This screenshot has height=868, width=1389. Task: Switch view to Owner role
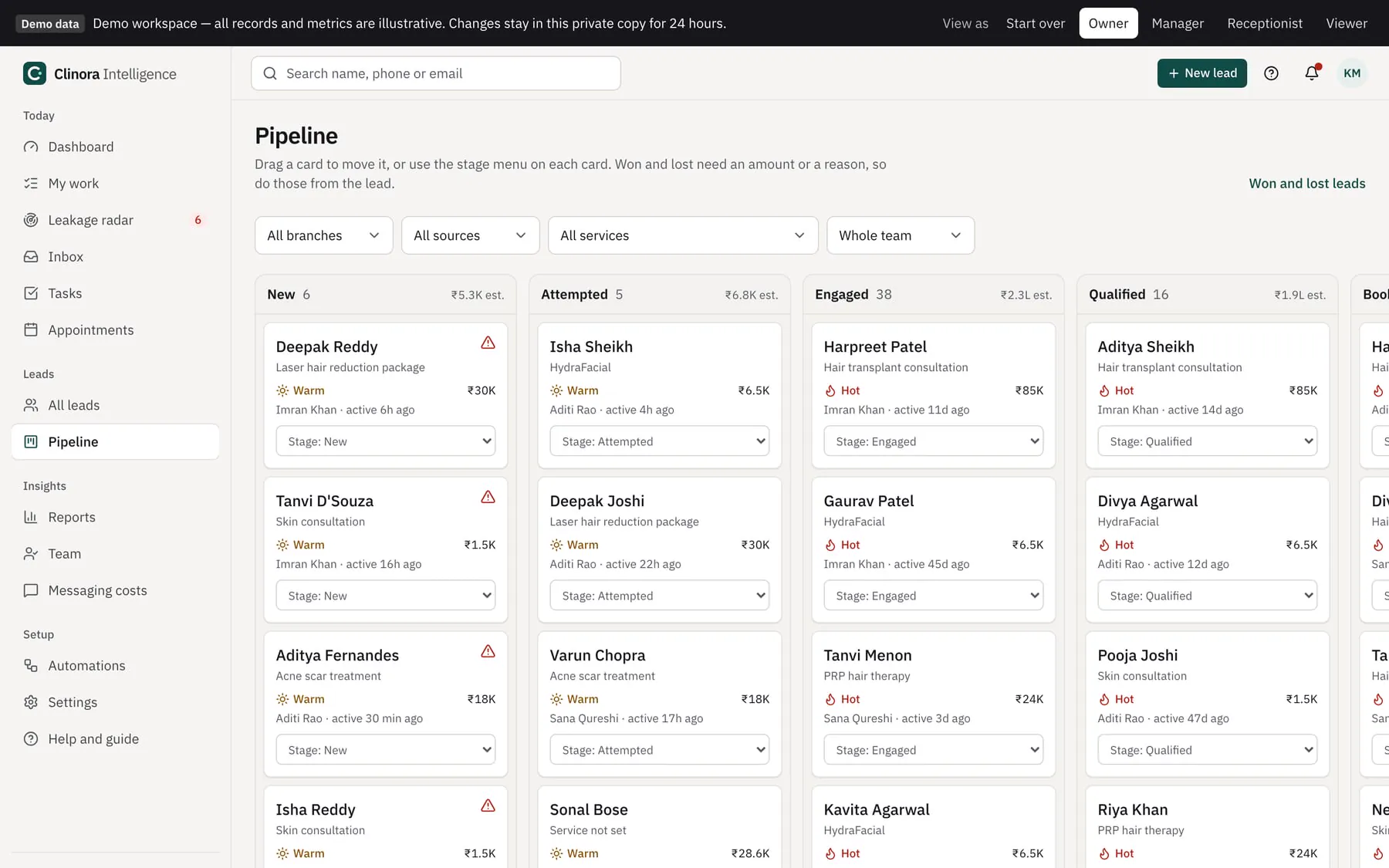coord(1108,23)
